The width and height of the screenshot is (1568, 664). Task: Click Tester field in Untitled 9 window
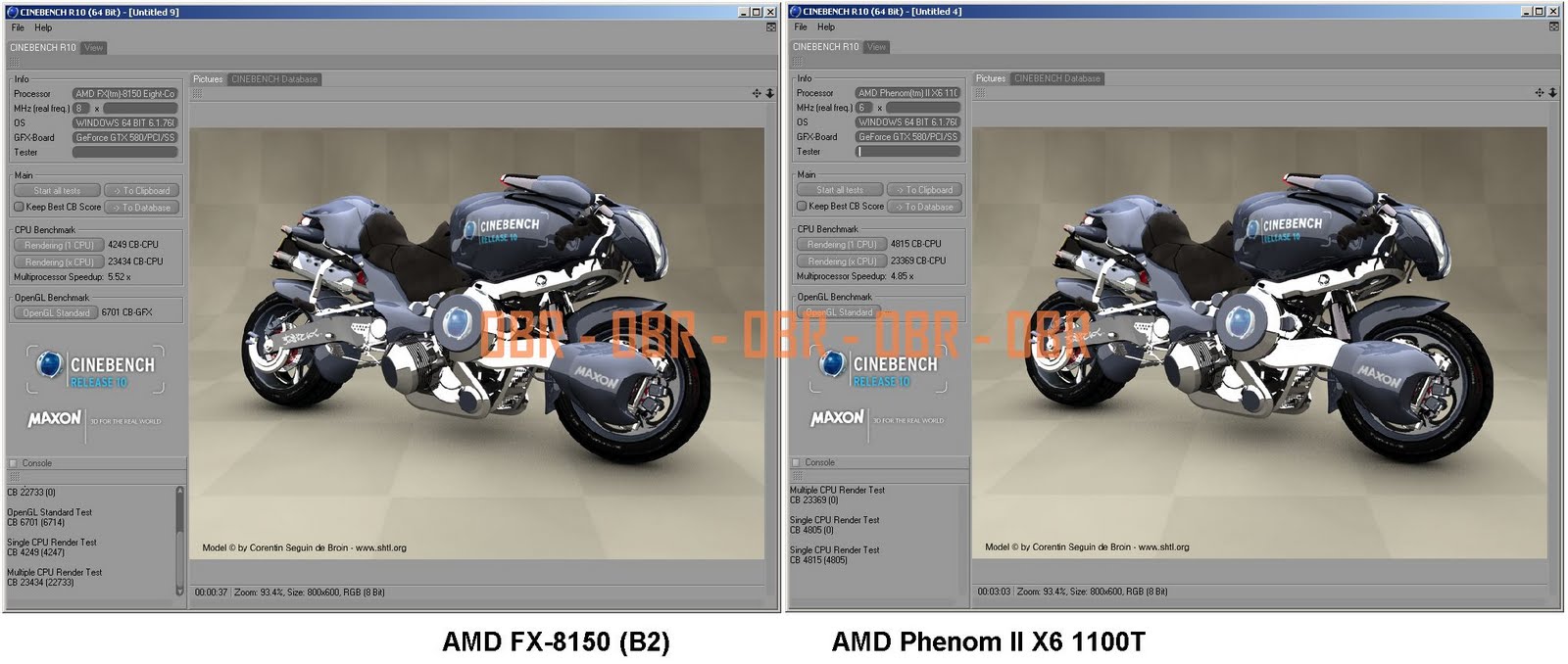(124, 152)
